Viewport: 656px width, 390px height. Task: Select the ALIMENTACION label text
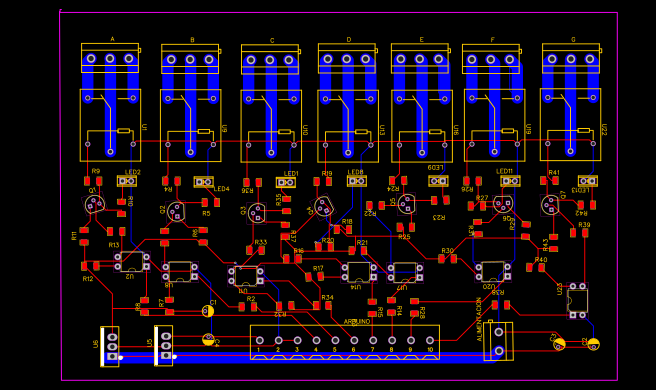click(479, 320)
